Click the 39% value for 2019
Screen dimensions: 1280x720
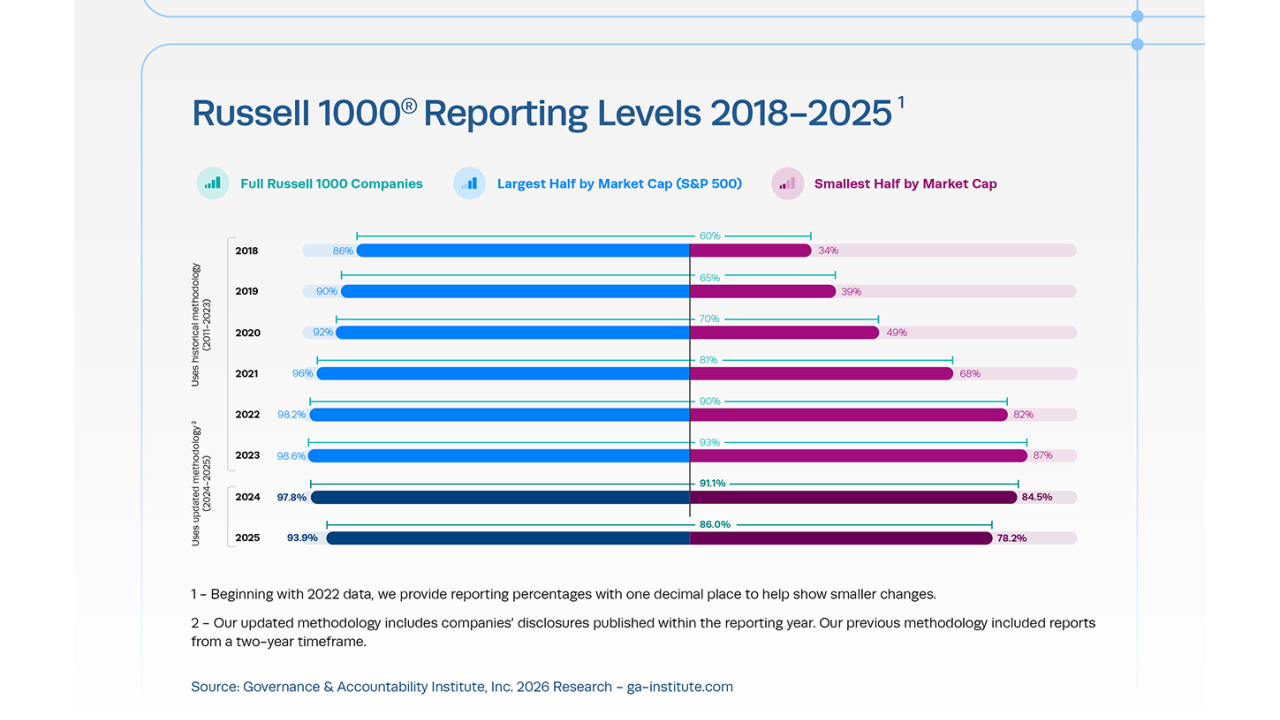click(x=851, y=292)
